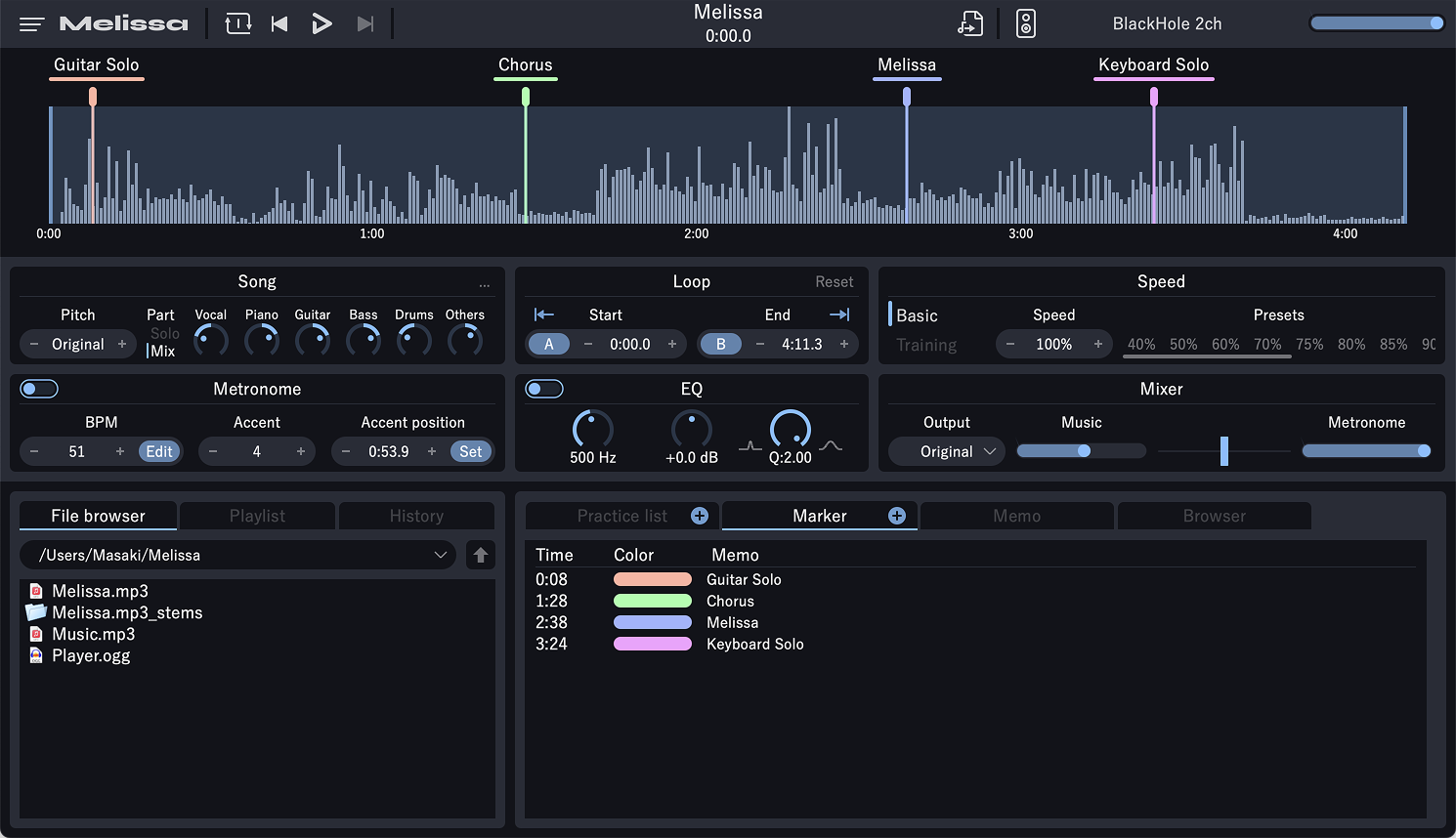Expand the Output Original dropdown
The width and height of the screenshot is (1456, 838).
click(x=947, y=451)
